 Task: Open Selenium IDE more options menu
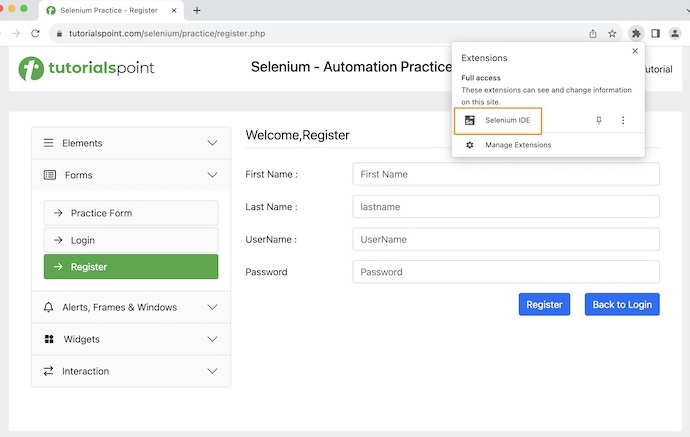coord(623,120)
